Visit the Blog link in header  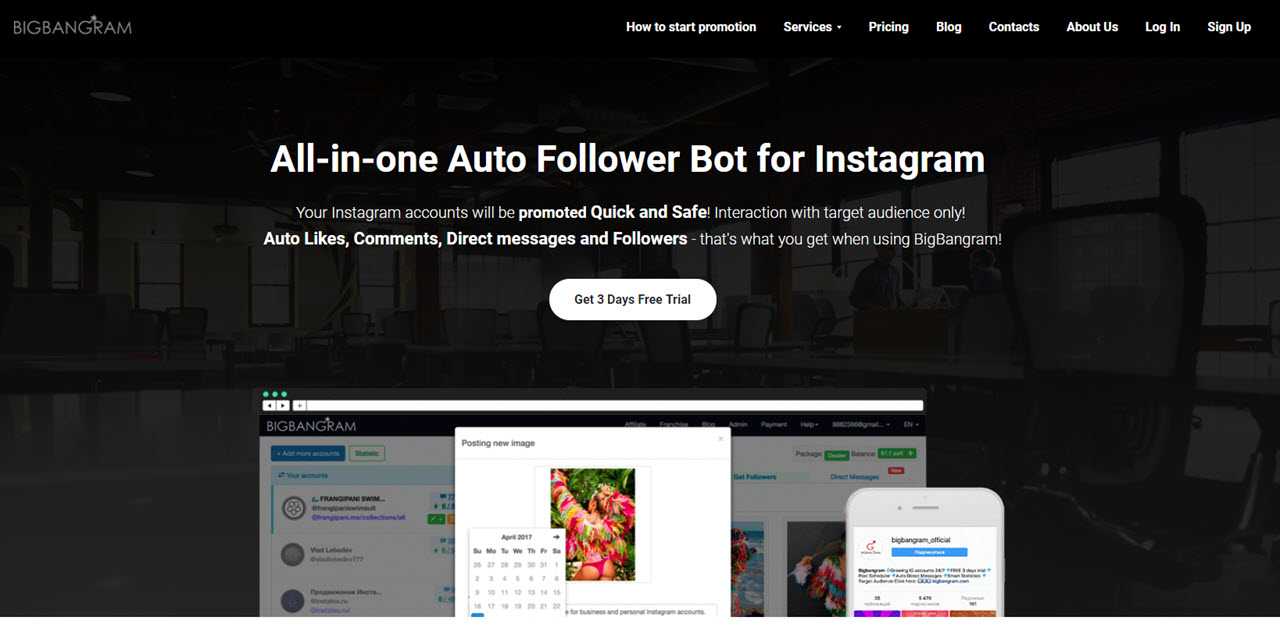pyautogui.click(x=949, y=27)
